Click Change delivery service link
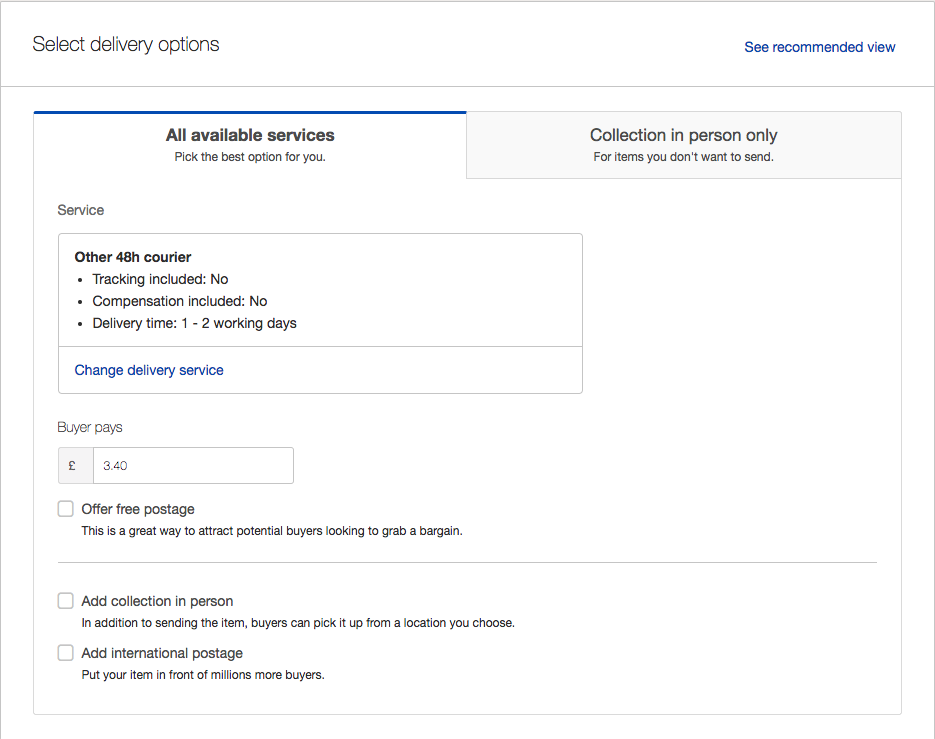This screenshot has height=739, width=935. click(149, 370)
